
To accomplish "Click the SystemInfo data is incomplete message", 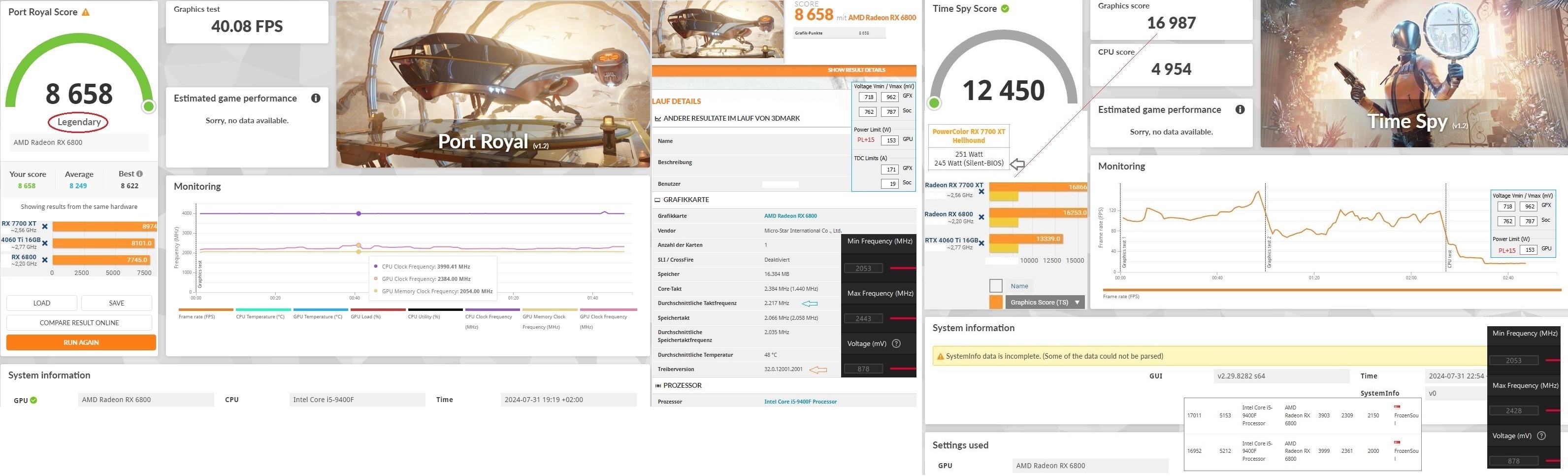I will tap(1054, 357).
